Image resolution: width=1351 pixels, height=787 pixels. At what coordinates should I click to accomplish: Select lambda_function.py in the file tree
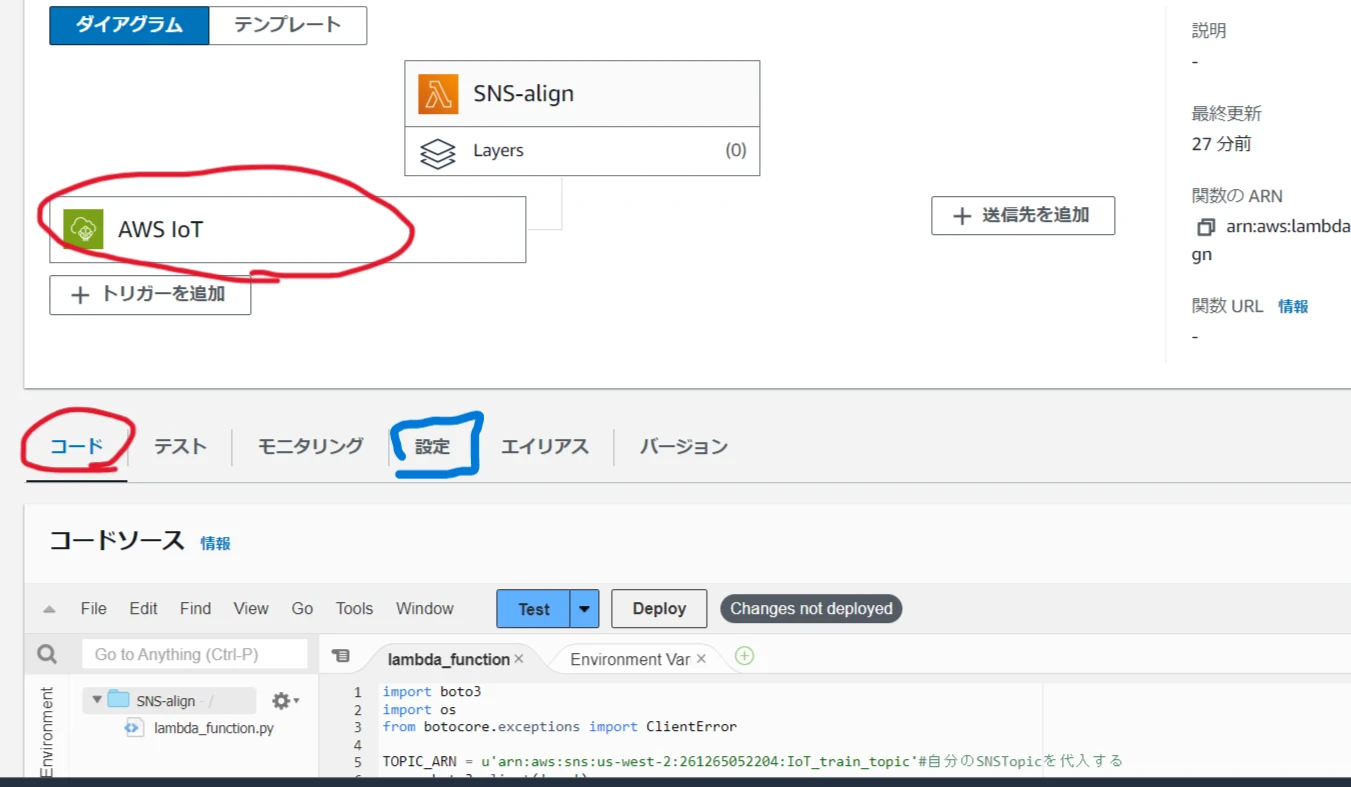click(x=213, y=728)
